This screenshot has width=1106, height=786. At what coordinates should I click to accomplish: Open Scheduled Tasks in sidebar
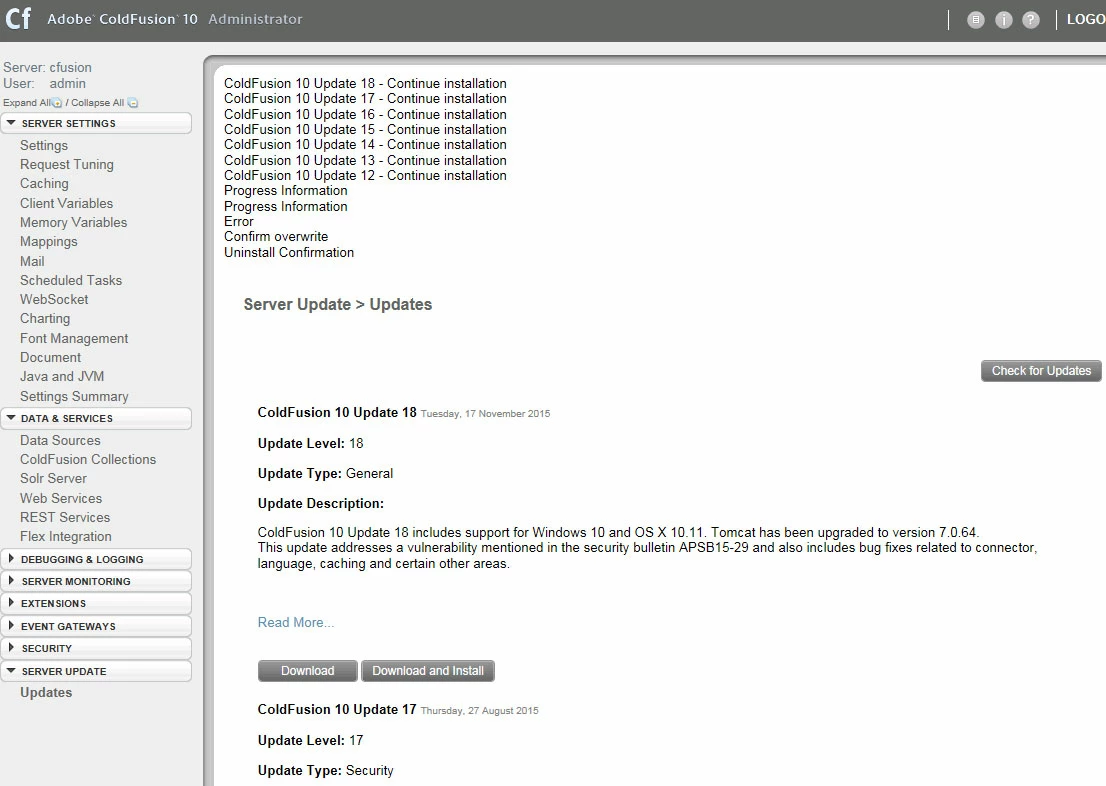coord(71,280)
